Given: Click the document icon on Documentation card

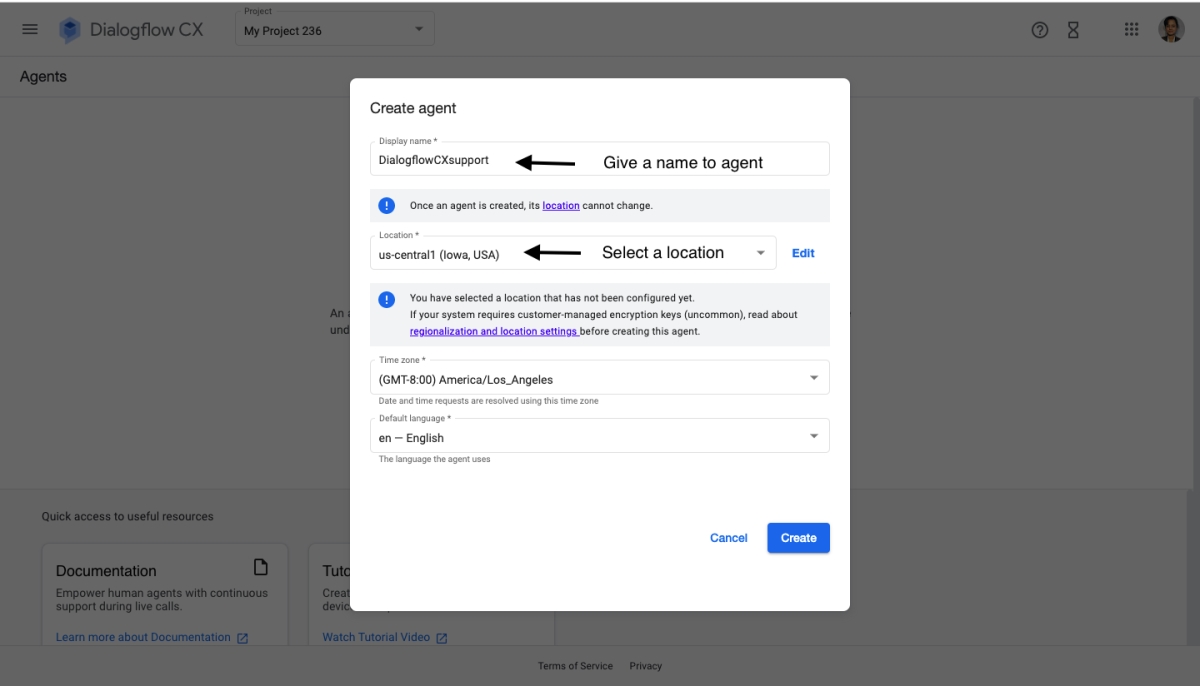Looking at the screenshot, I should click(260, 567).
